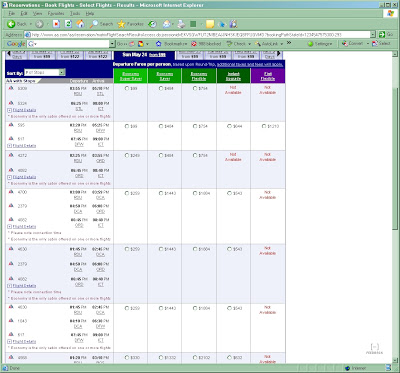The height and width of the screenshot is (373, 400).
Task: Open the Search pane from the toolbar
Action: (101, 24)
